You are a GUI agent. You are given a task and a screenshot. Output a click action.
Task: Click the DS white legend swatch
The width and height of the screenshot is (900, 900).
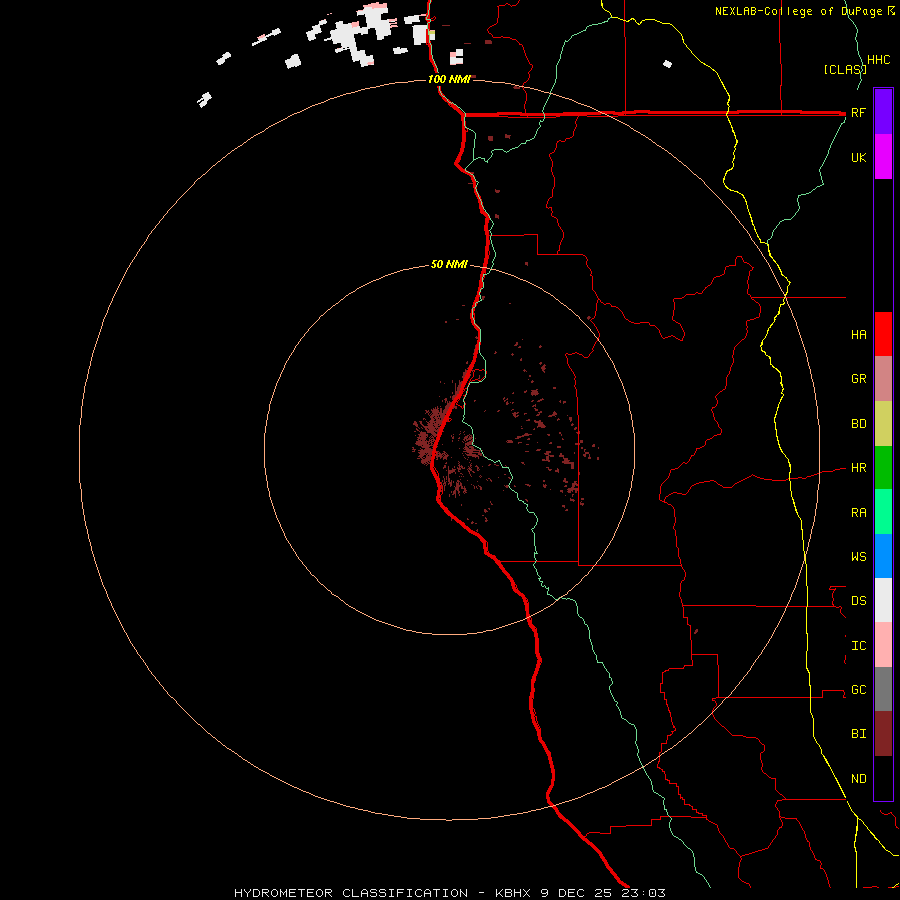click(x=883, y=600)
